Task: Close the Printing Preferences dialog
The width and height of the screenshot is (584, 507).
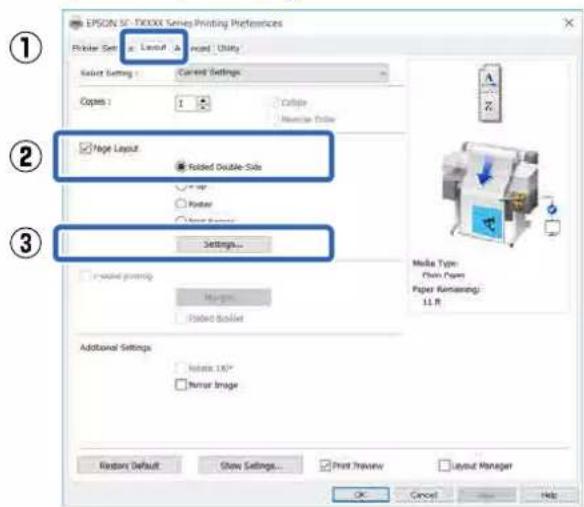Action: click(x=569, y=23)
